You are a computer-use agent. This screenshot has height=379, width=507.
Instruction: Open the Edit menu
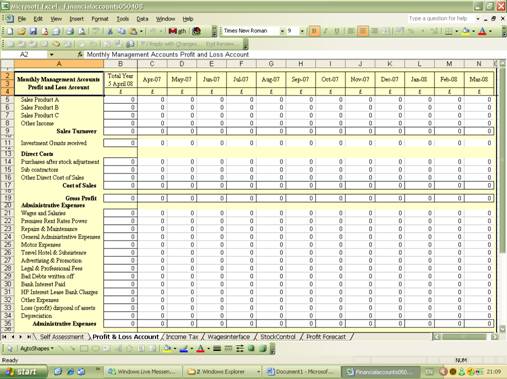38,19
